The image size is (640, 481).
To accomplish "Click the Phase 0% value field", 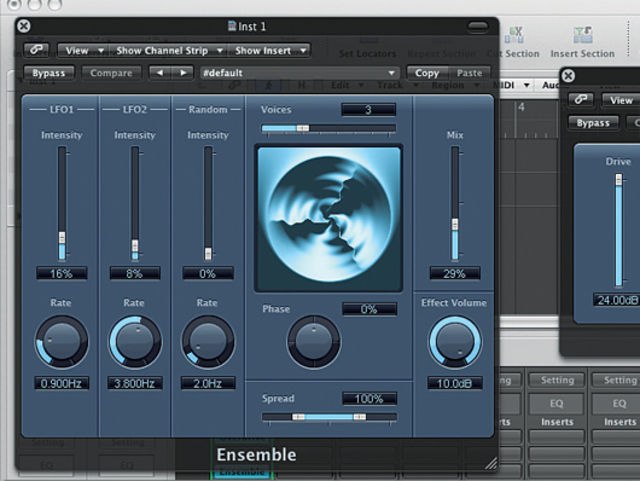I will pos(369,309).
